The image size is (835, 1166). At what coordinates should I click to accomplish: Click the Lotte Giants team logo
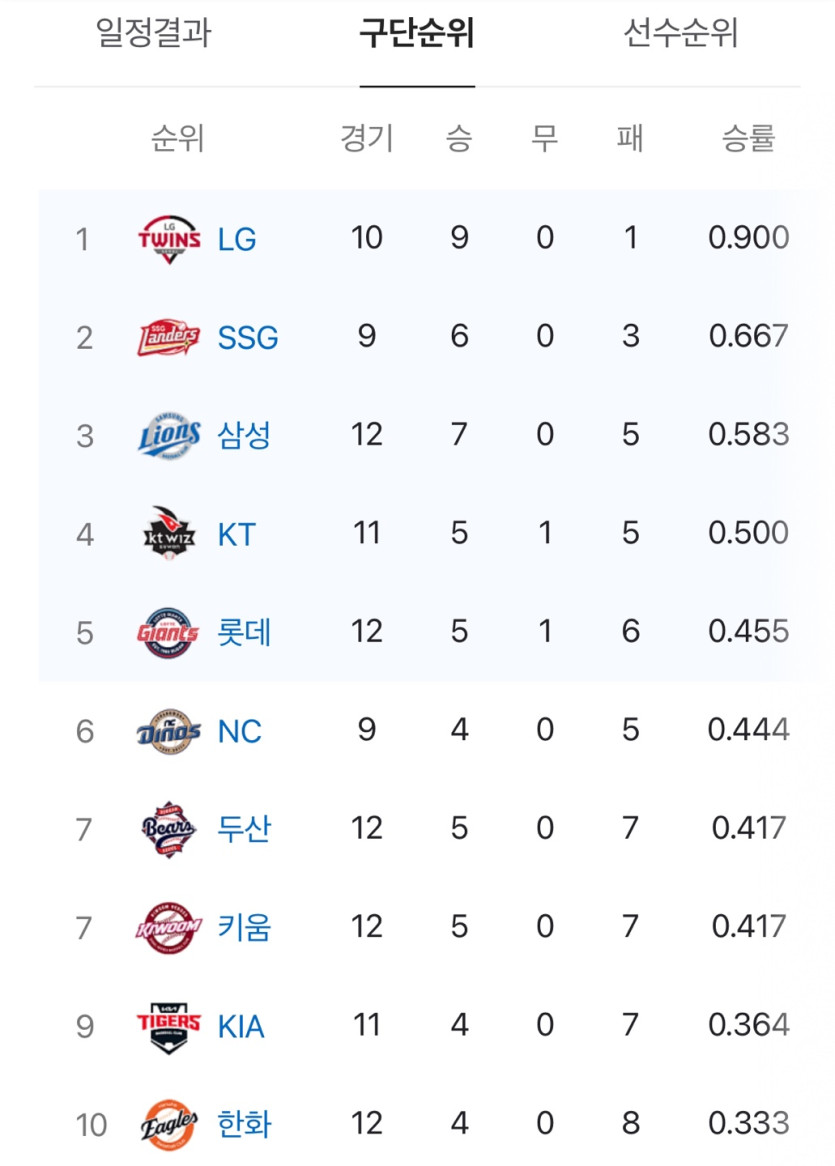tap(168, 632)
